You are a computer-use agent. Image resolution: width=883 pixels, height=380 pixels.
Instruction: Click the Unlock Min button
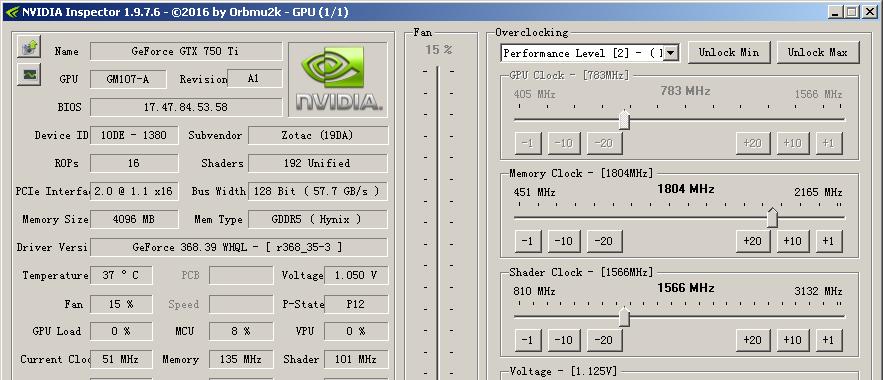[x=728, y=52]
